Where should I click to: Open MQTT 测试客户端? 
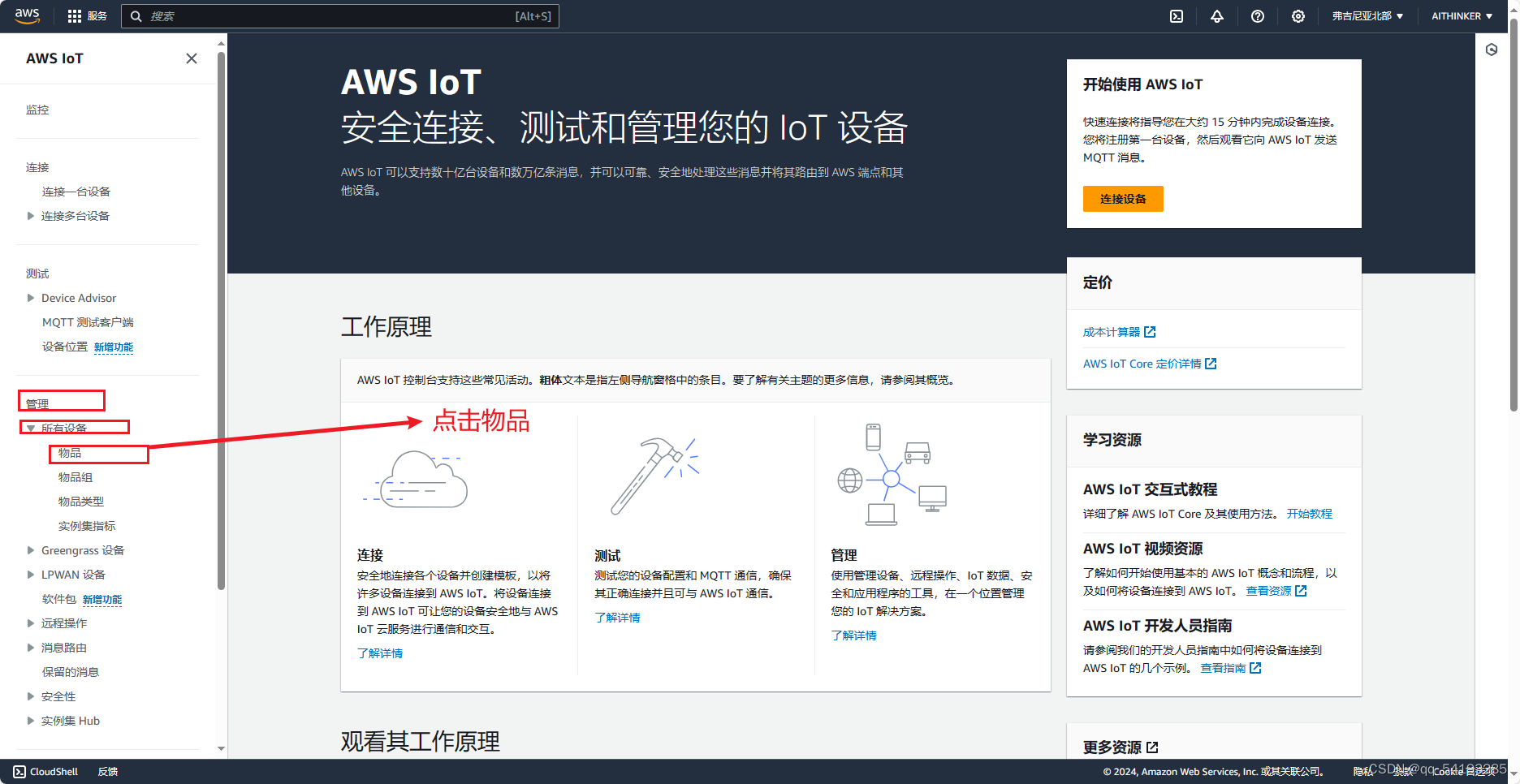88,322
